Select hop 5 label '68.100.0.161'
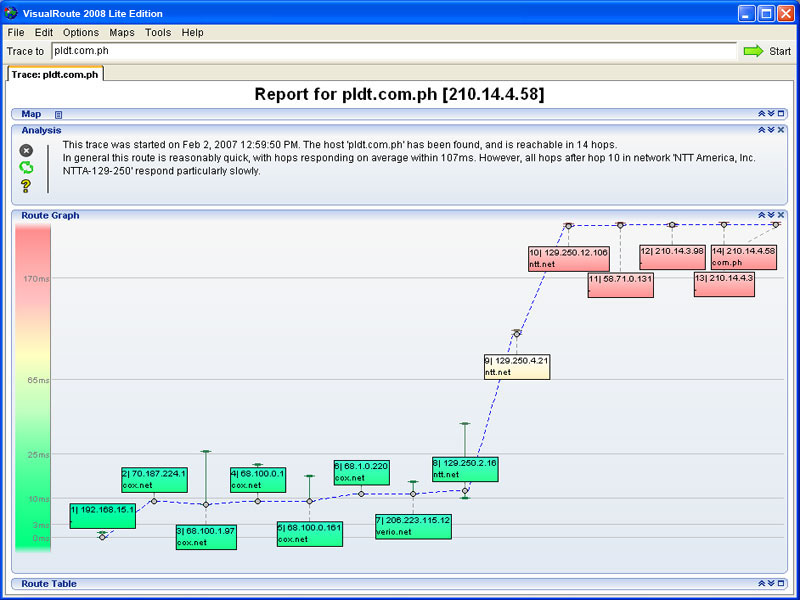Viewport: 800px width, 600px height. (x=310, y=534)
